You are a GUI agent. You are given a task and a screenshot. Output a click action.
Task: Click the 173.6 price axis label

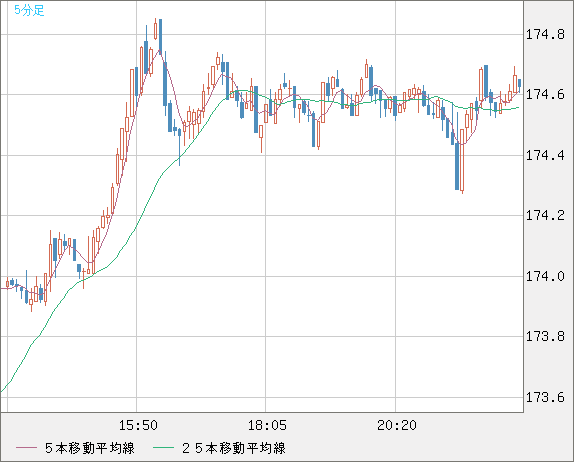(545, 398)
